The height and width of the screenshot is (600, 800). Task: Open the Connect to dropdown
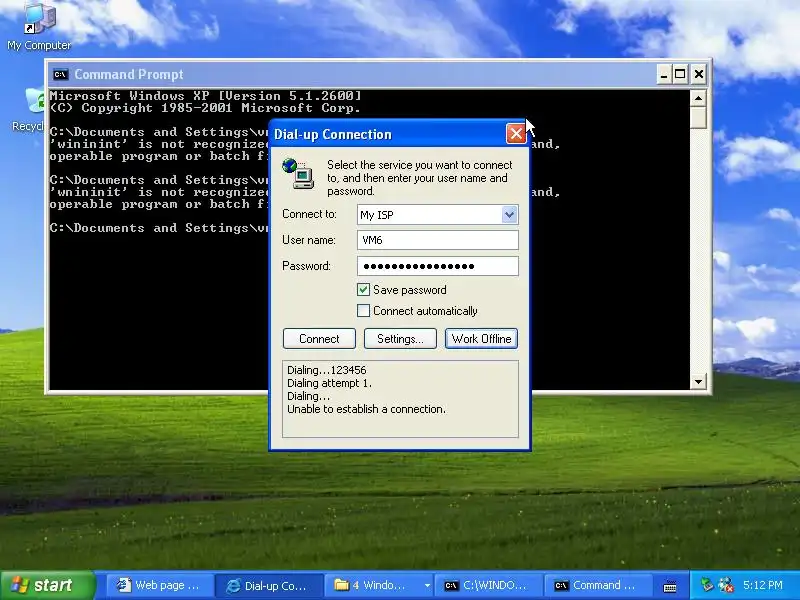[509, 215]
